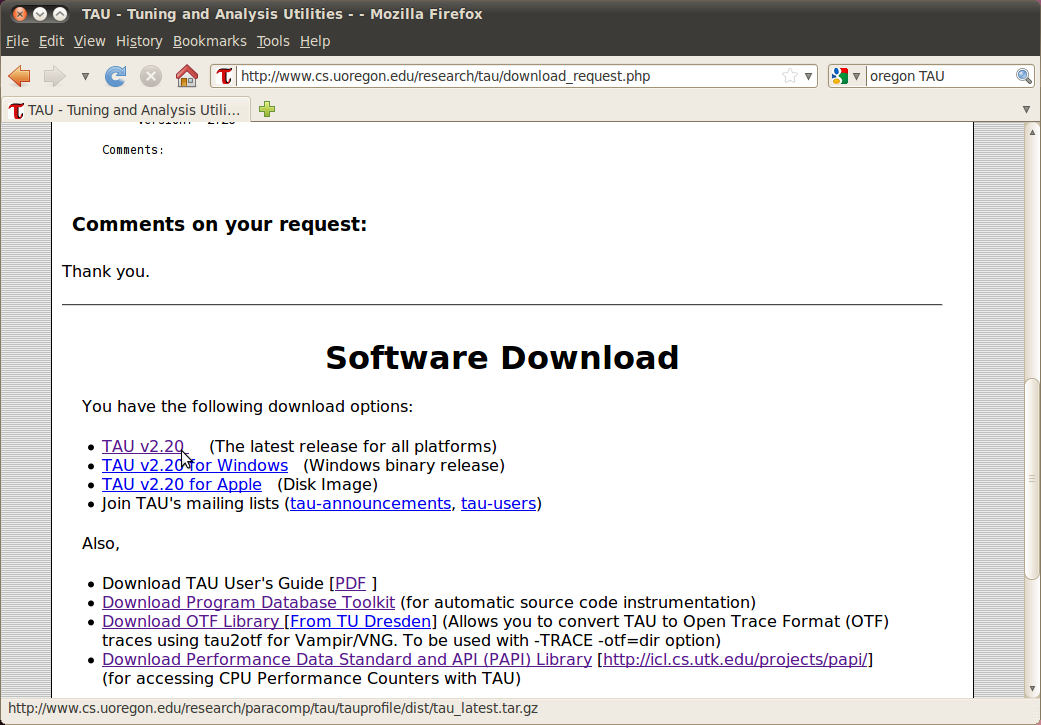Open the Bookmarks menu
The height and width of the screenshot is (725, 1041).
click(210, 41)
